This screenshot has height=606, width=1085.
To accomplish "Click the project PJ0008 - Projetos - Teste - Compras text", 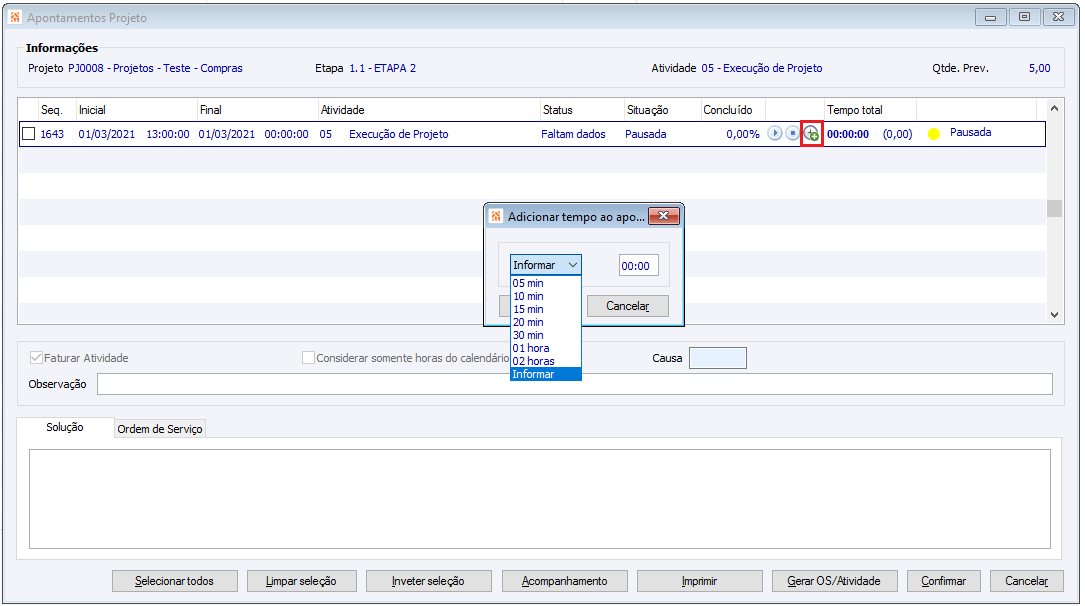I will click(x=155, y=68).
